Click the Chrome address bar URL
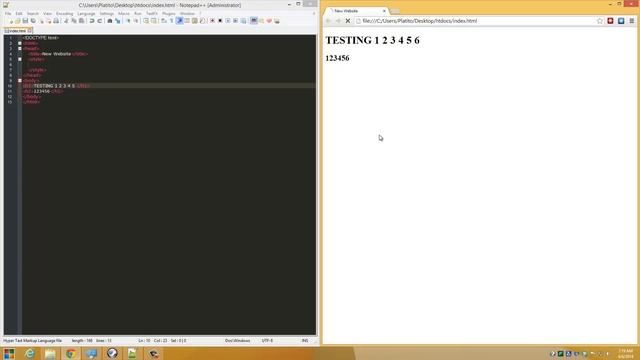This screenshot has width=640, height=360. point(420,21)
